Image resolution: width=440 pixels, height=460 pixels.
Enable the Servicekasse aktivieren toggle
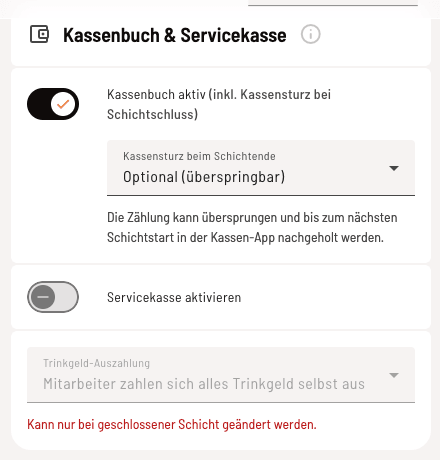pos(53,297)
